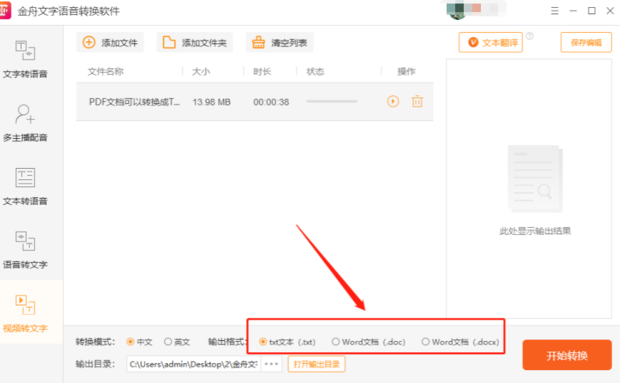Click the app logo icon
This screenshot has height=383, width=620.
5,11
